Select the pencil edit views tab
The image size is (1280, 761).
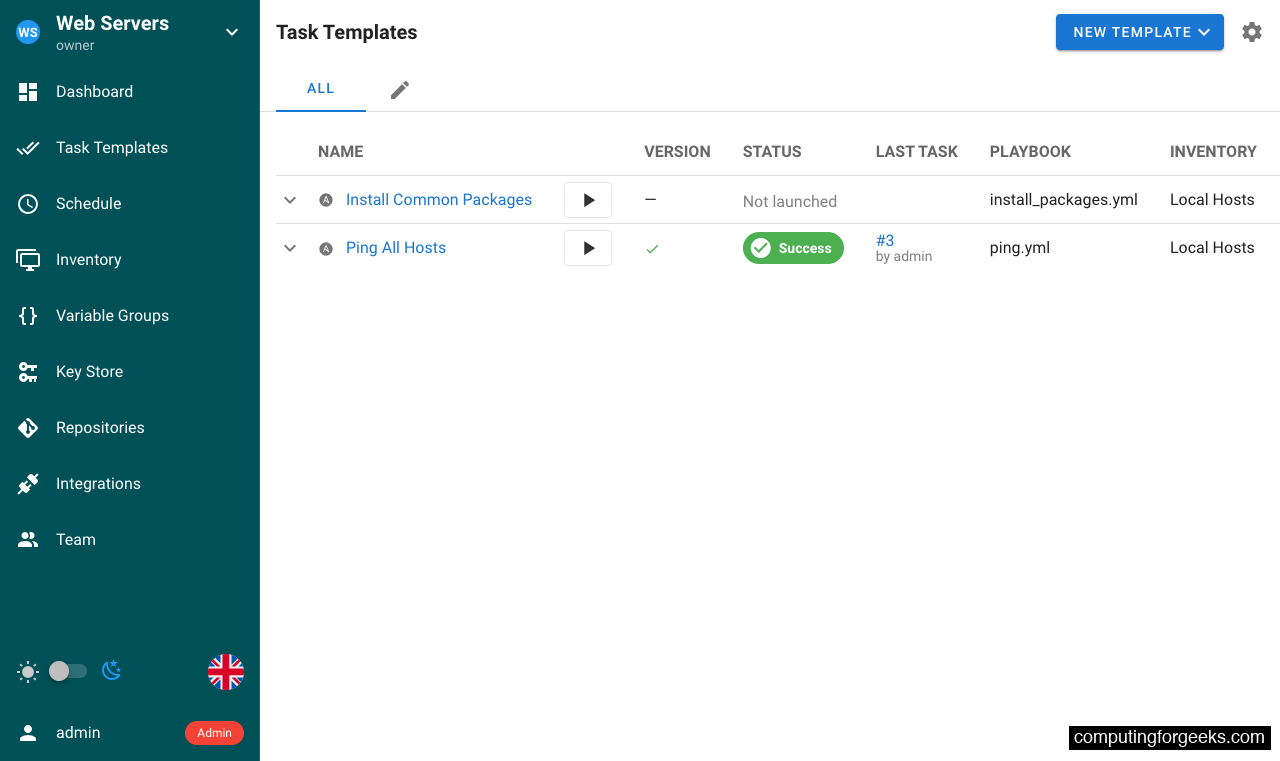[399, 88]
